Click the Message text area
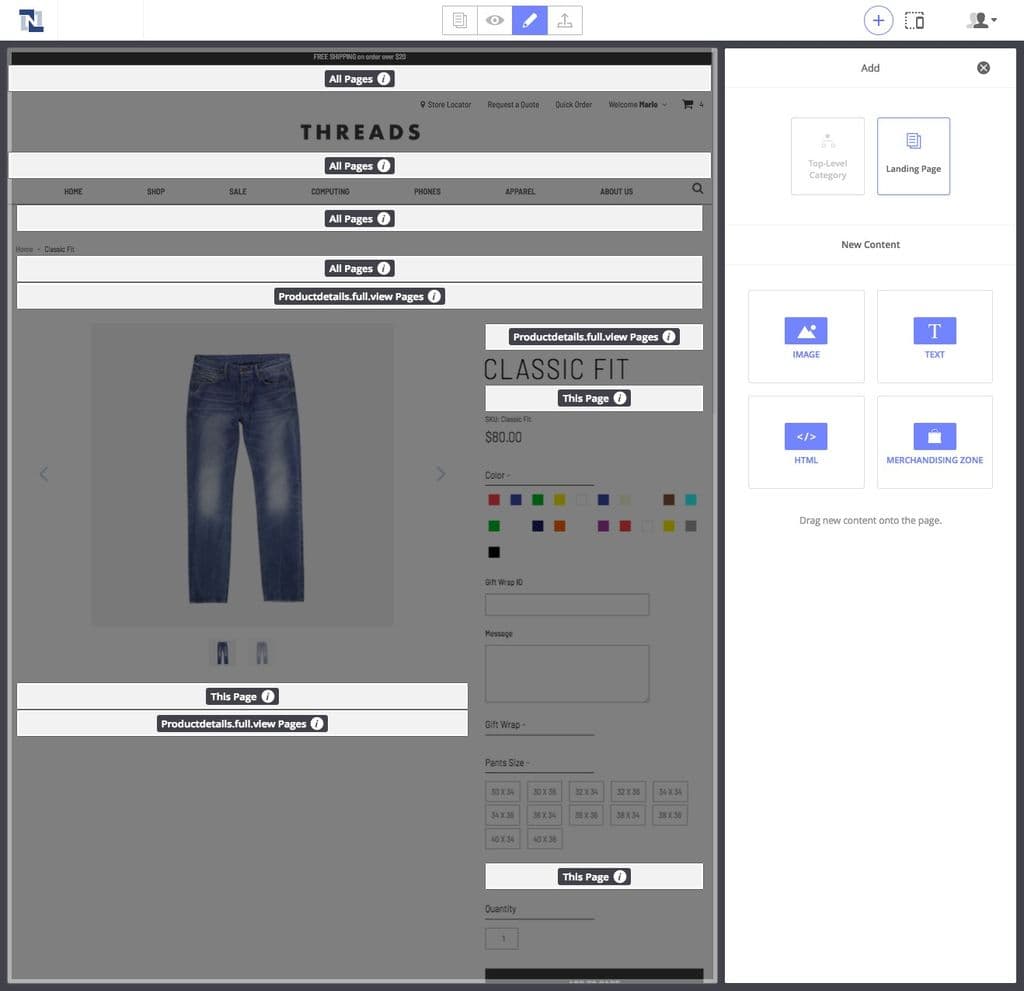This screenshot has height=991, width=1024. coord(567,674)
